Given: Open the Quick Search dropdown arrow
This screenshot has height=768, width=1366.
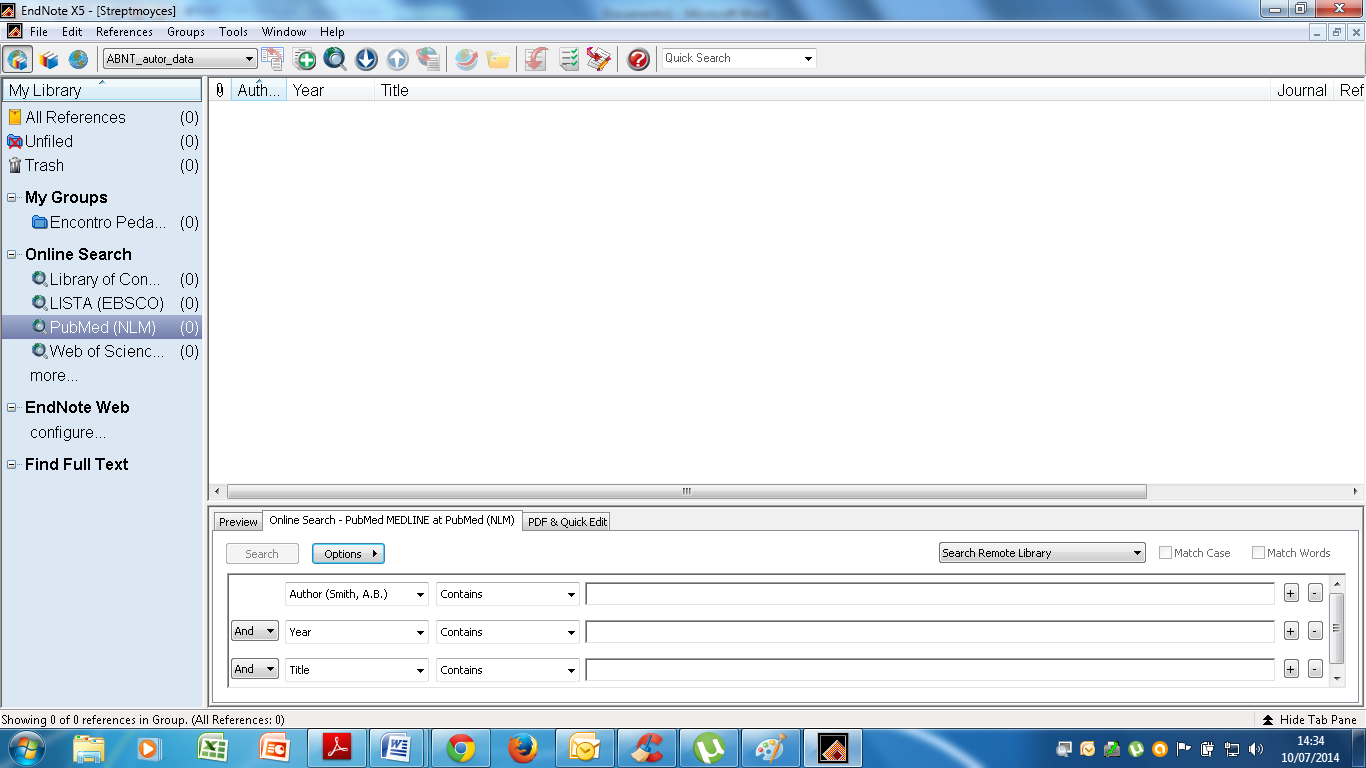Looking at the screenshot, I should pos(808,59).
